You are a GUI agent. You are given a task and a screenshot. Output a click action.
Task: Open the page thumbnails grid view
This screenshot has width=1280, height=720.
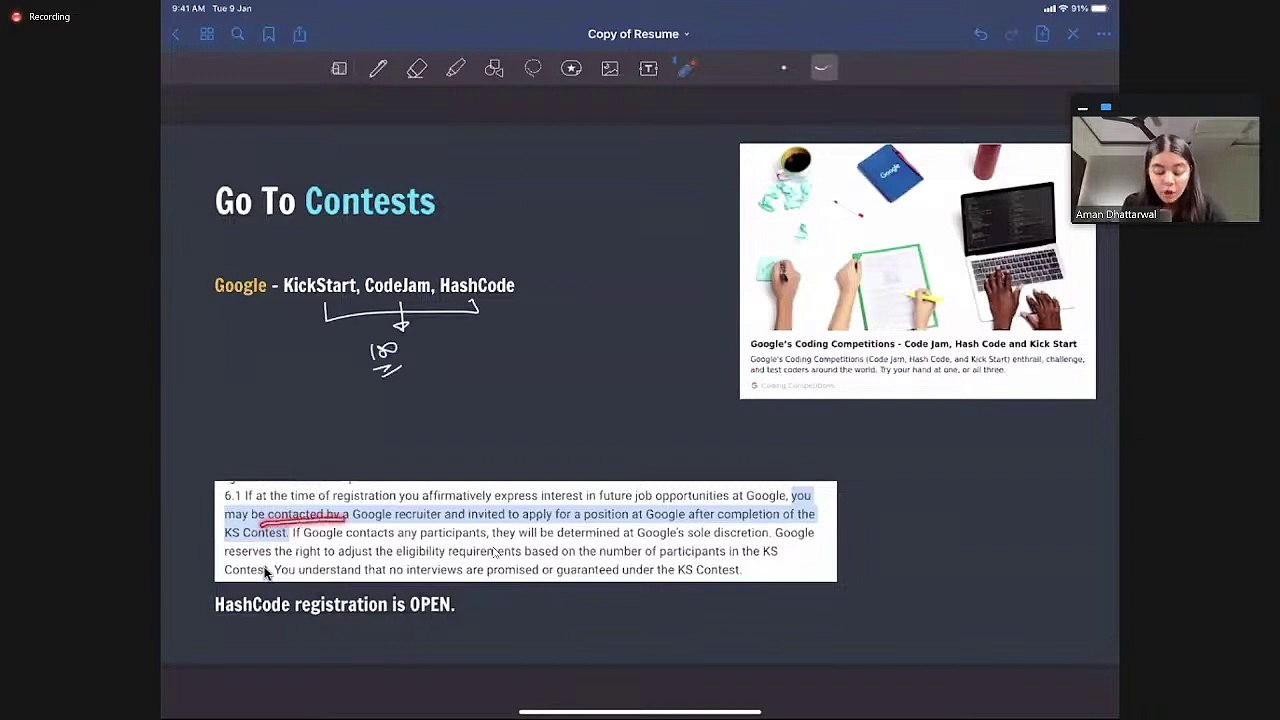click(x=207, y=34)
